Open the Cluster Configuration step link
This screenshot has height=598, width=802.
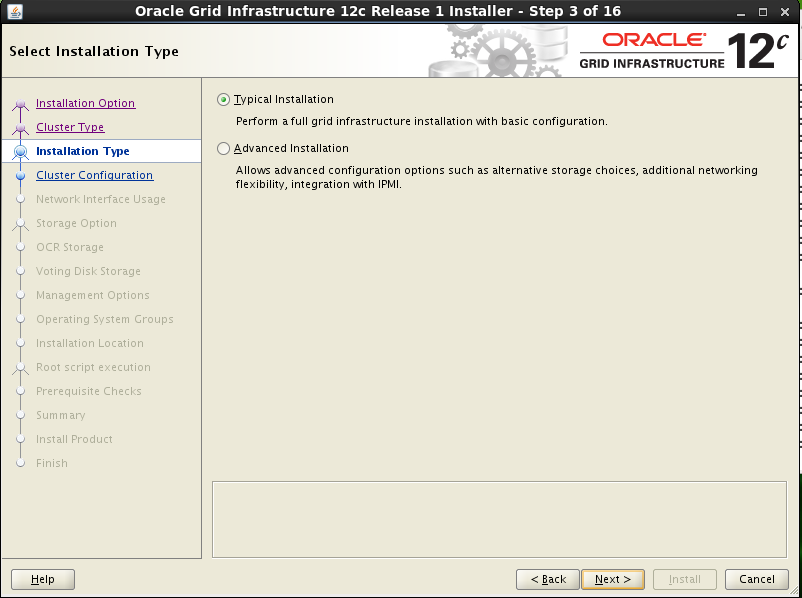point(95,175)
